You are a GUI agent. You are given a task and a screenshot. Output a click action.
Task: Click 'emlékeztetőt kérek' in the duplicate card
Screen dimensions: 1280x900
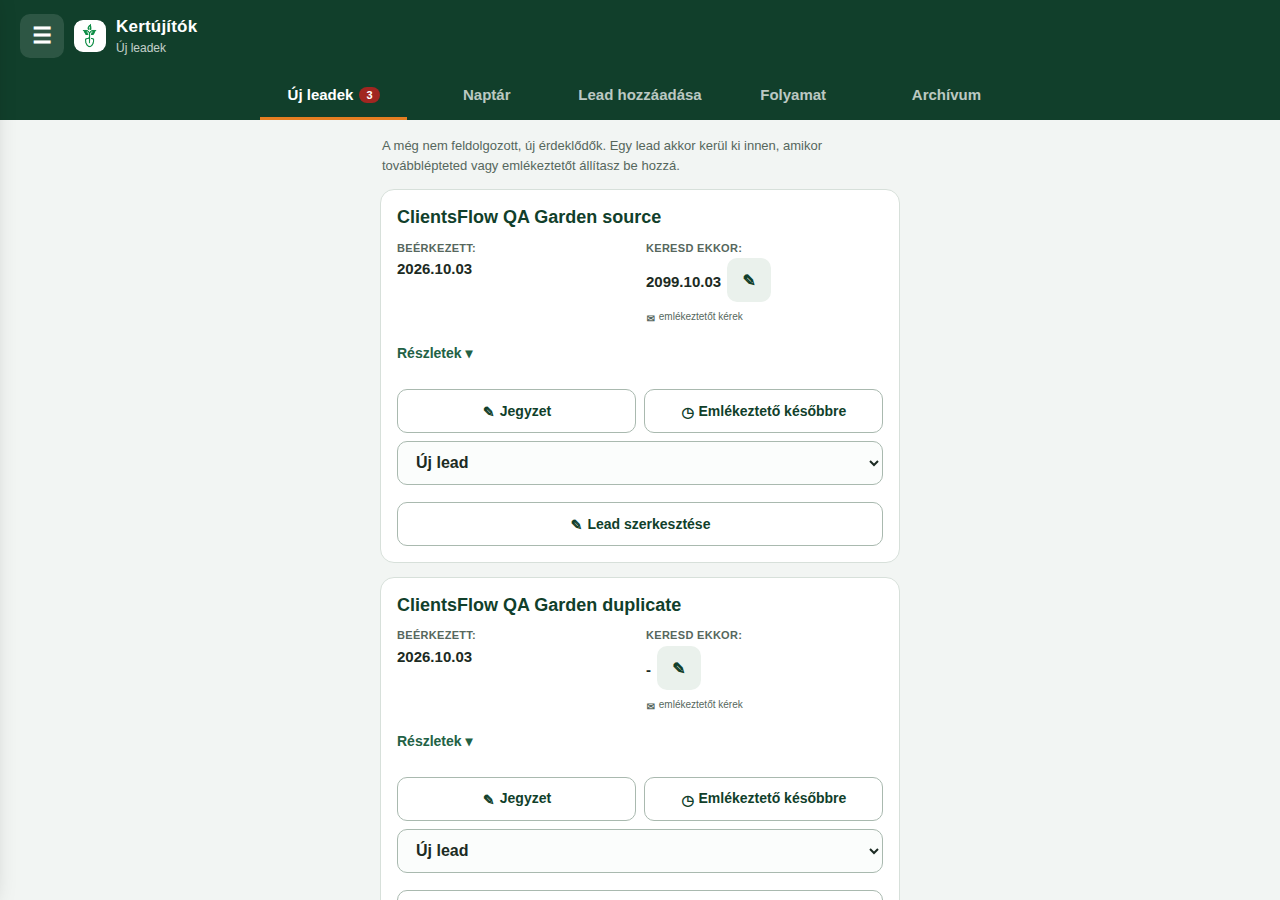[x=700, y=704]
